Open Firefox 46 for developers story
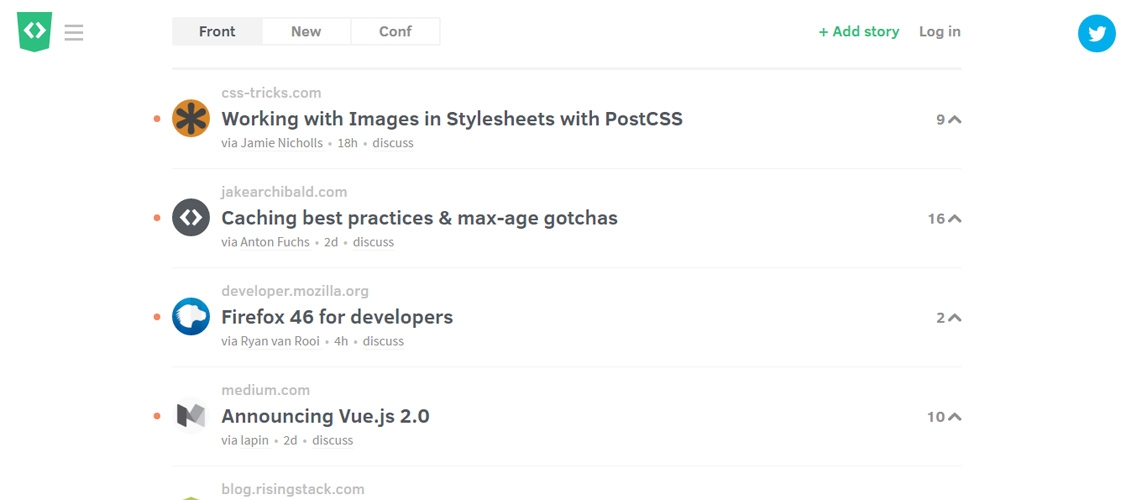 [x=337, y=317]
